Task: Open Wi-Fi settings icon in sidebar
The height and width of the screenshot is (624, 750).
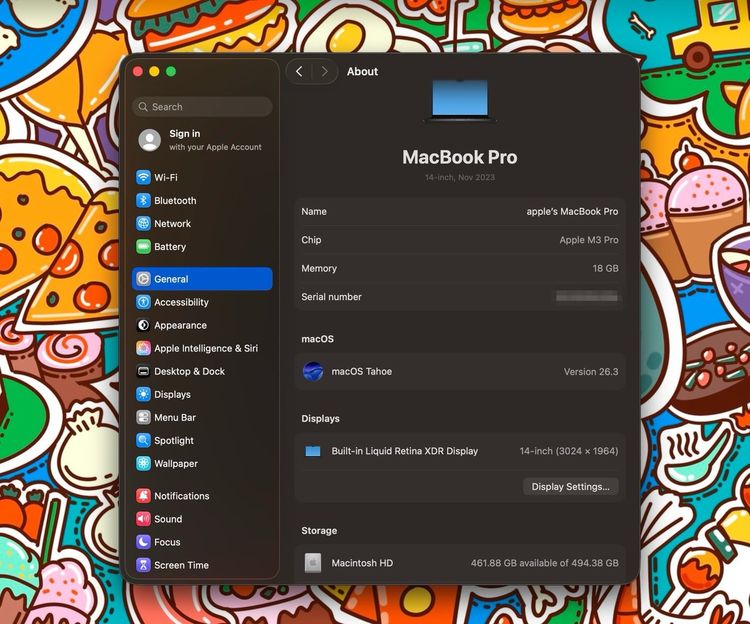Action: pos(143,177)
